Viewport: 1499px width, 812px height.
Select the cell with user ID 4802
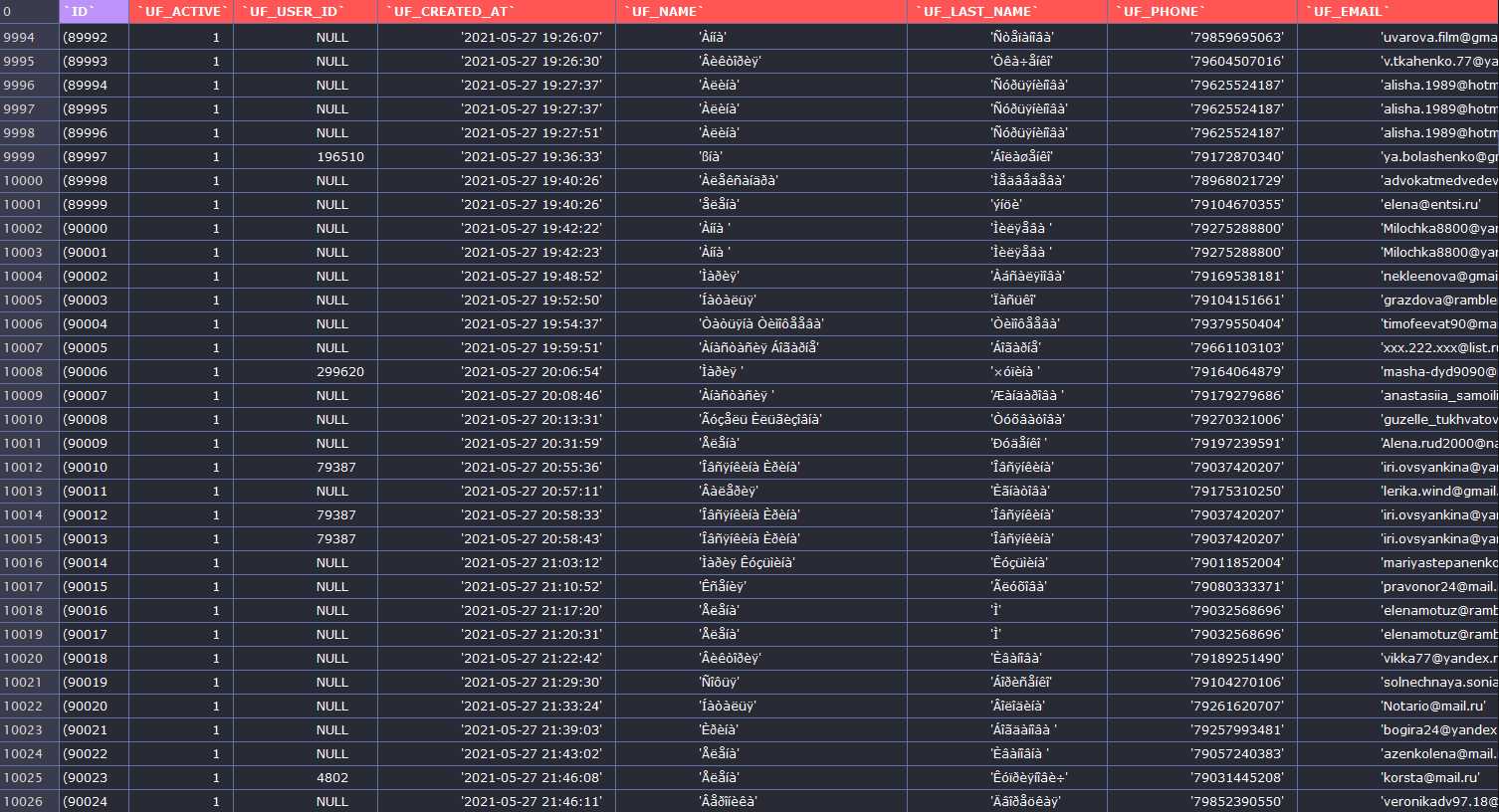click(x=306, y=777)
